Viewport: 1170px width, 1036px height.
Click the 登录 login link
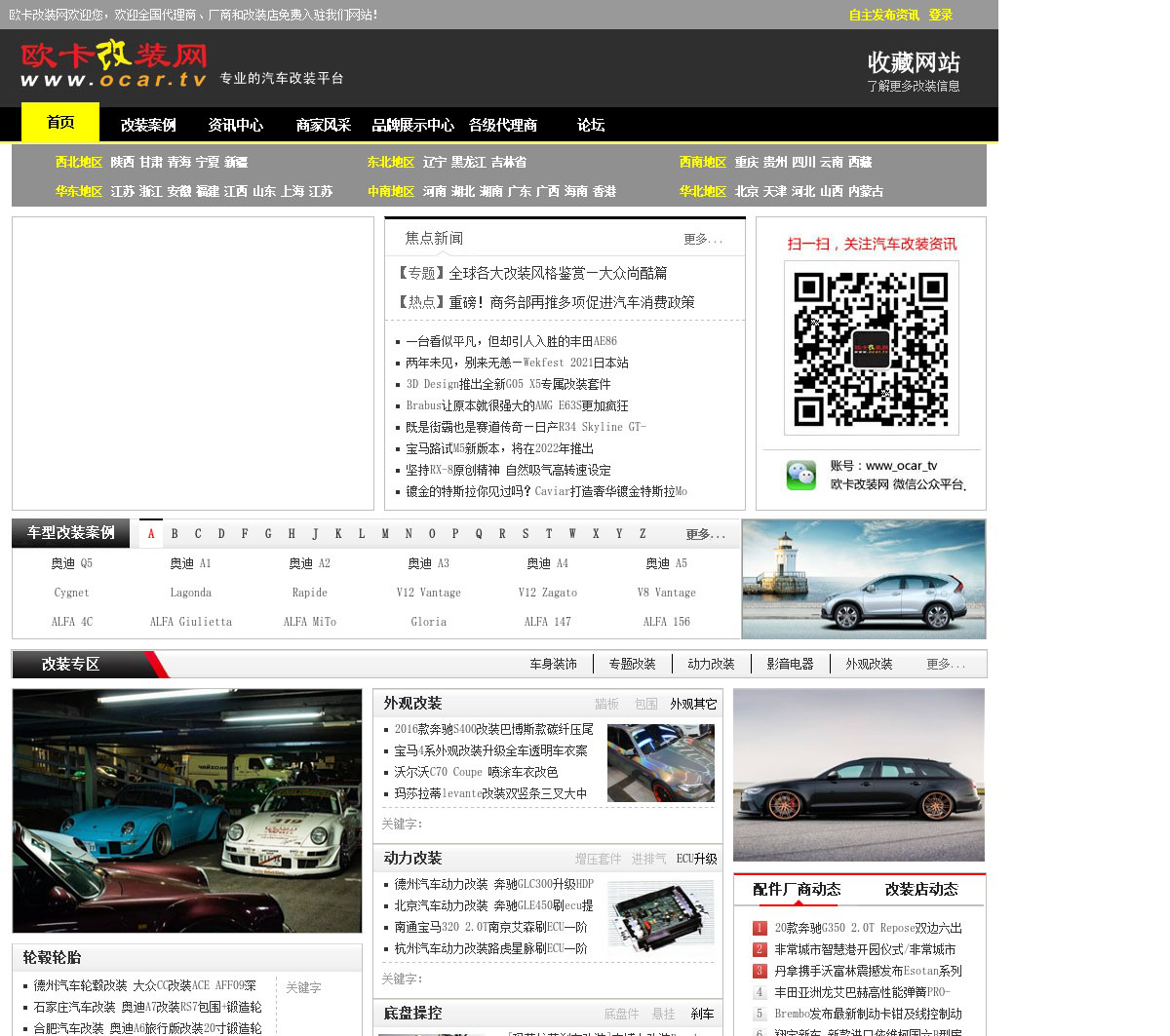click(940, 15)
